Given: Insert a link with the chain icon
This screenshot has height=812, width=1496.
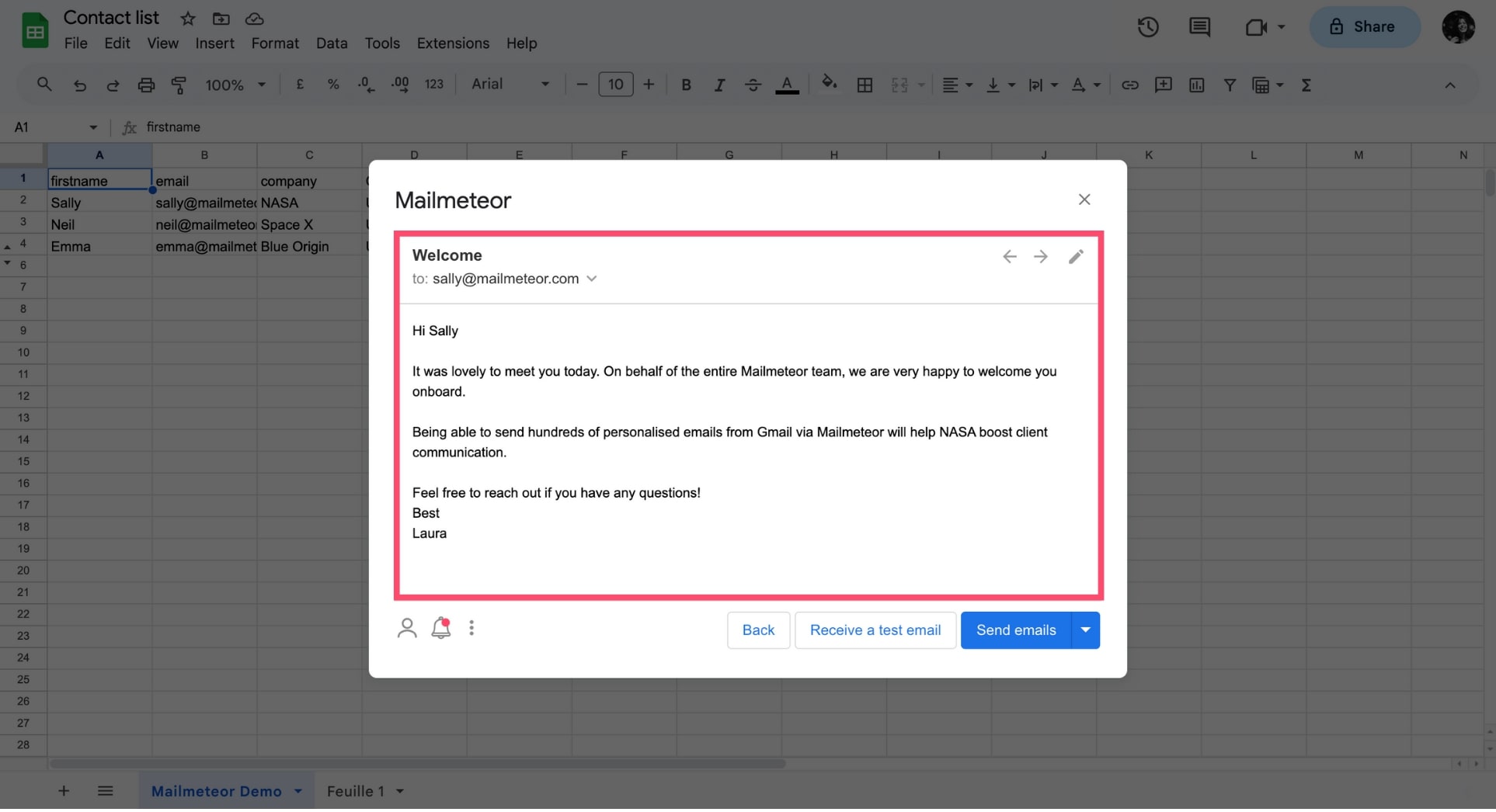Looking at the screenshot, I should tap(1130, 85).
